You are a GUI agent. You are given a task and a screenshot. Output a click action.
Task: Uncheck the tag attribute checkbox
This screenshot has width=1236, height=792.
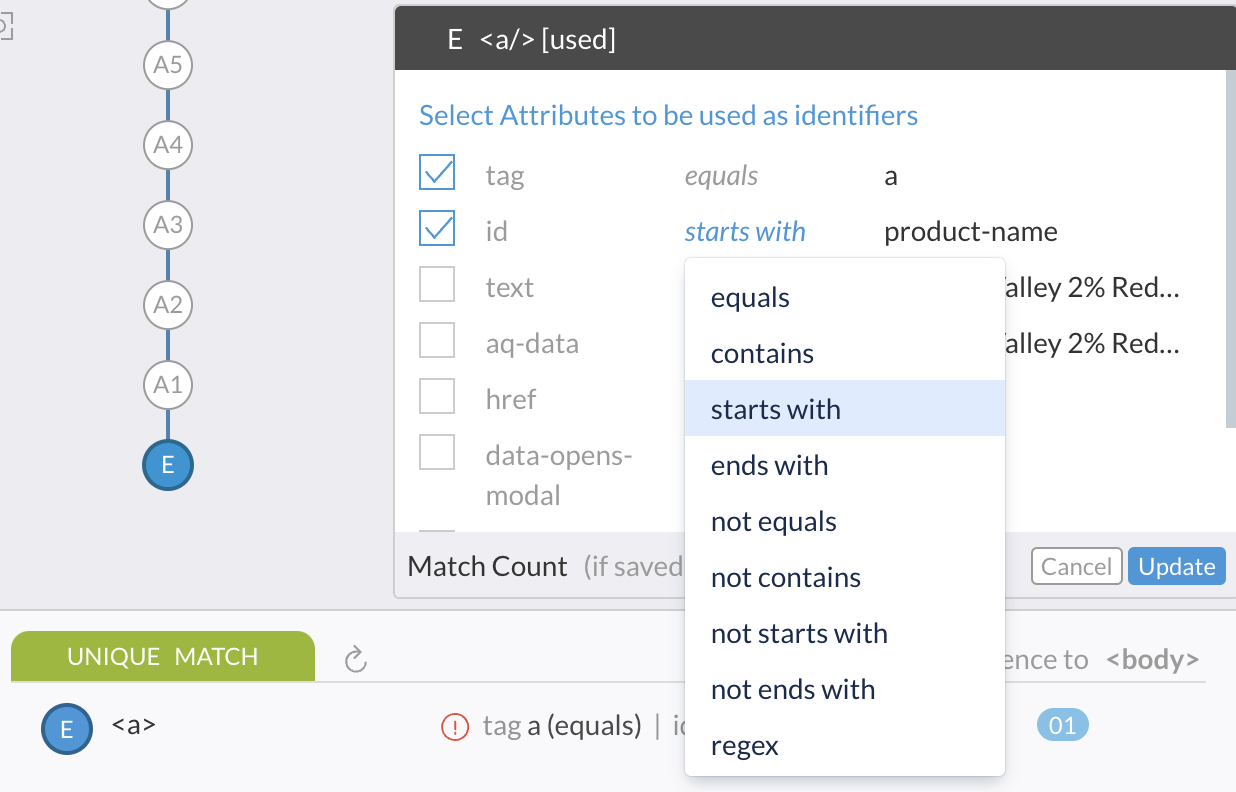(x=437, y=171)
